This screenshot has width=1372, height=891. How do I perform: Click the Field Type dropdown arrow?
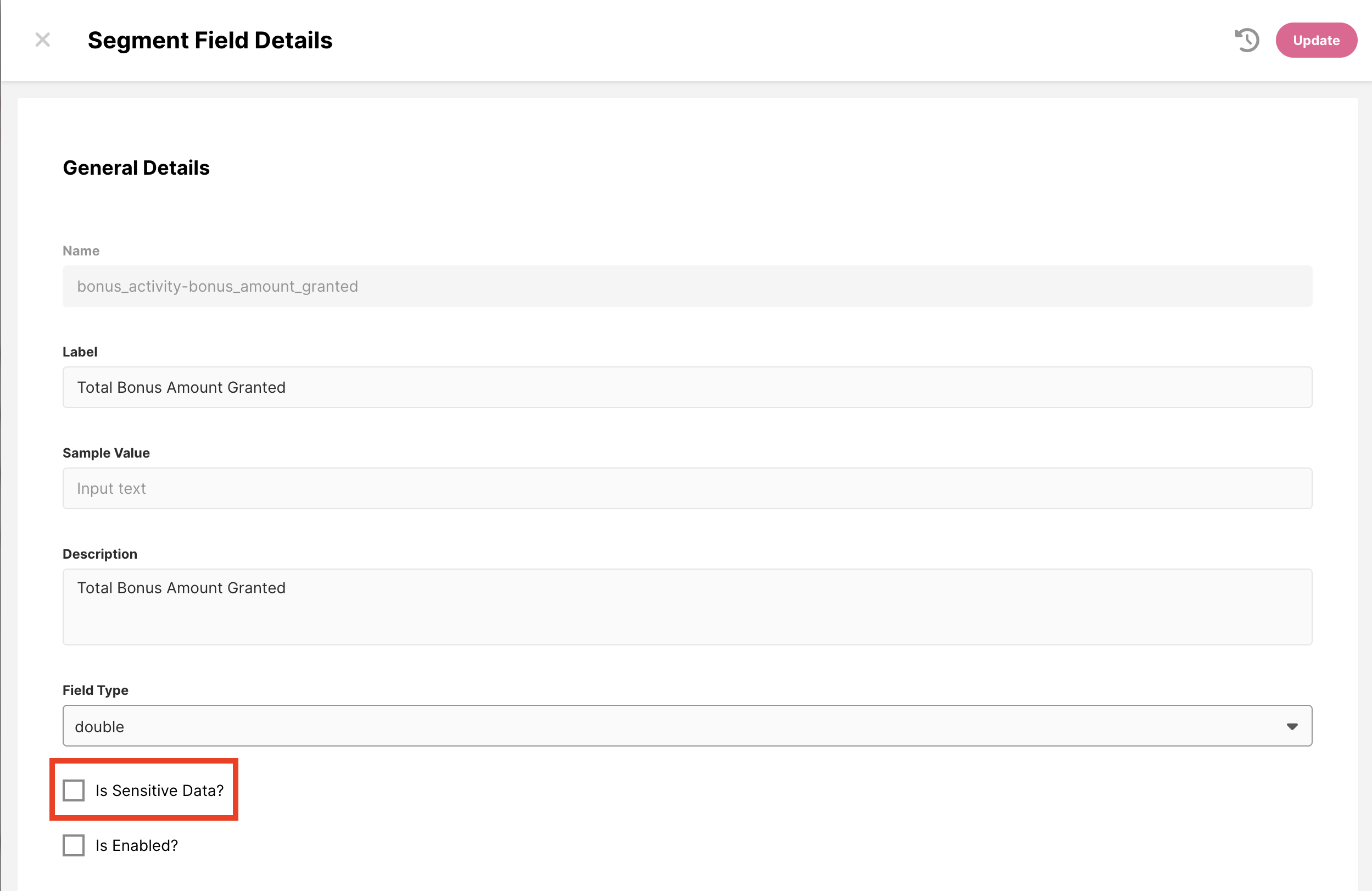click(x=1292, y=726)
